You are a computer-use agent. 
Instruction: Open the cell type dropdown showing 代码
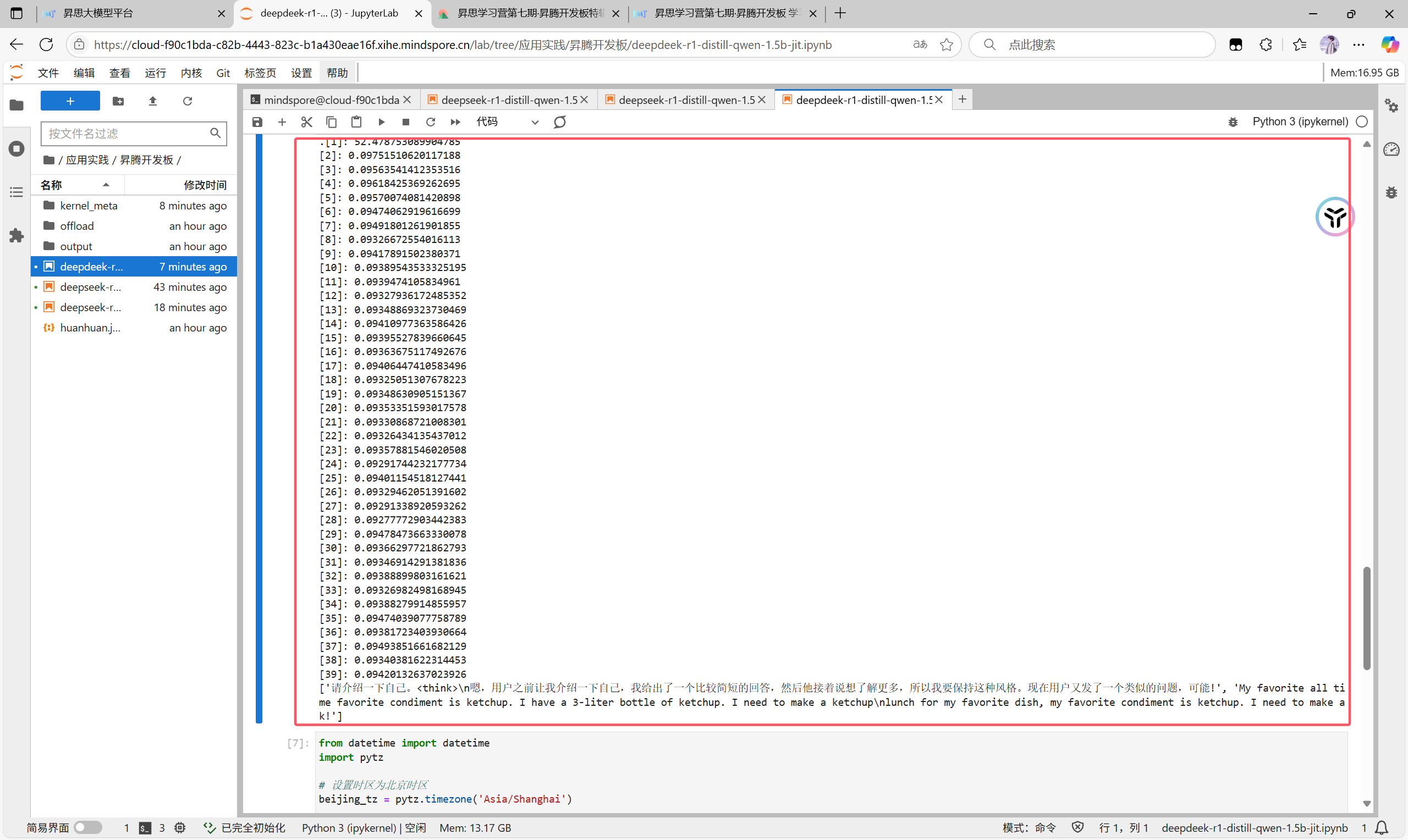click(x=507, y=121)
